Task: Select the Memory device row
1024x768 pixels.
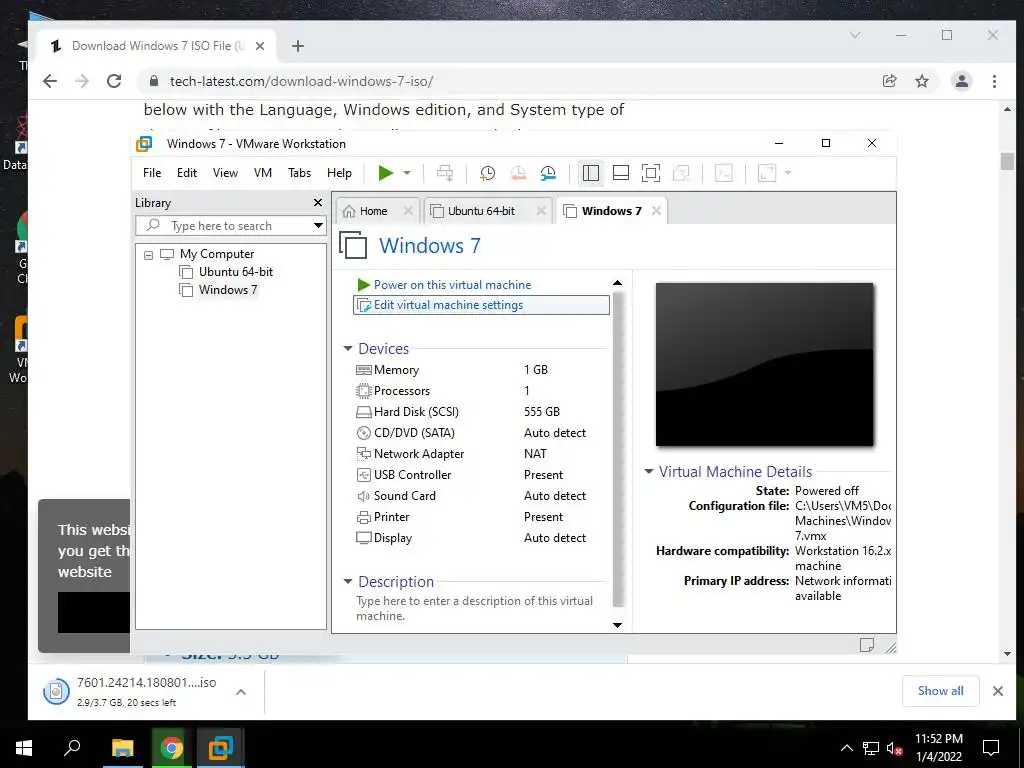Action: point(481,370)
